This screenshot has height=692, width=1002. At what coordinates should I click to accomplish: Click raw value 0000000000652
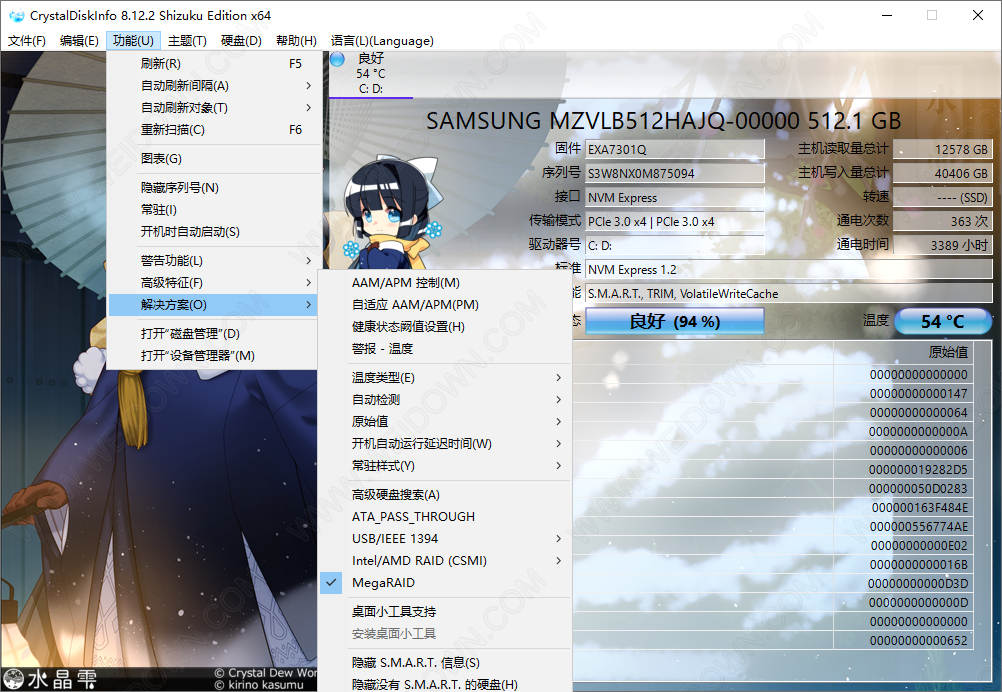[918, 640]
